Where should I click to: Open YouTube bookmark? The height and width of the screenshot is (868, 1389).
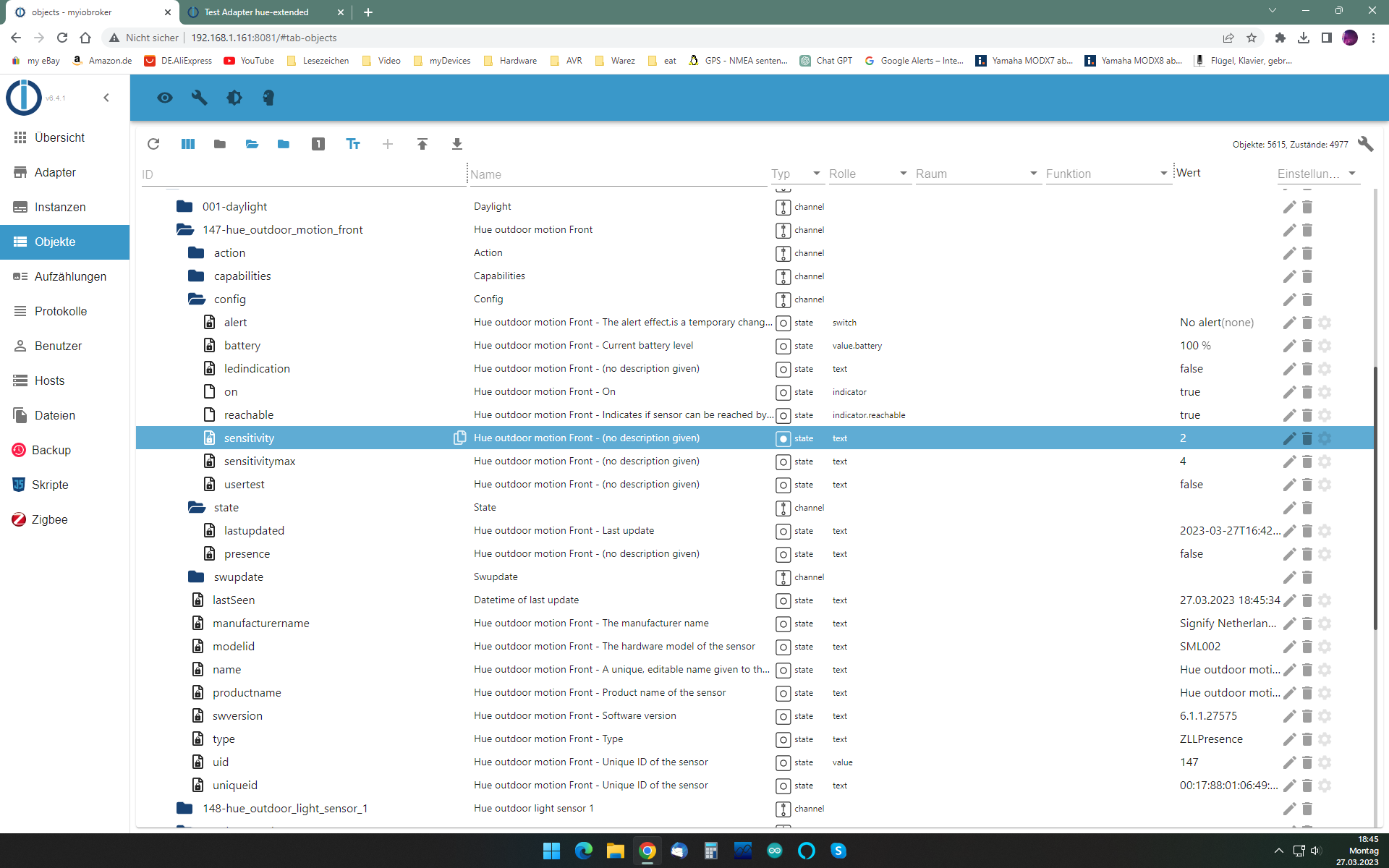(249, 61)
